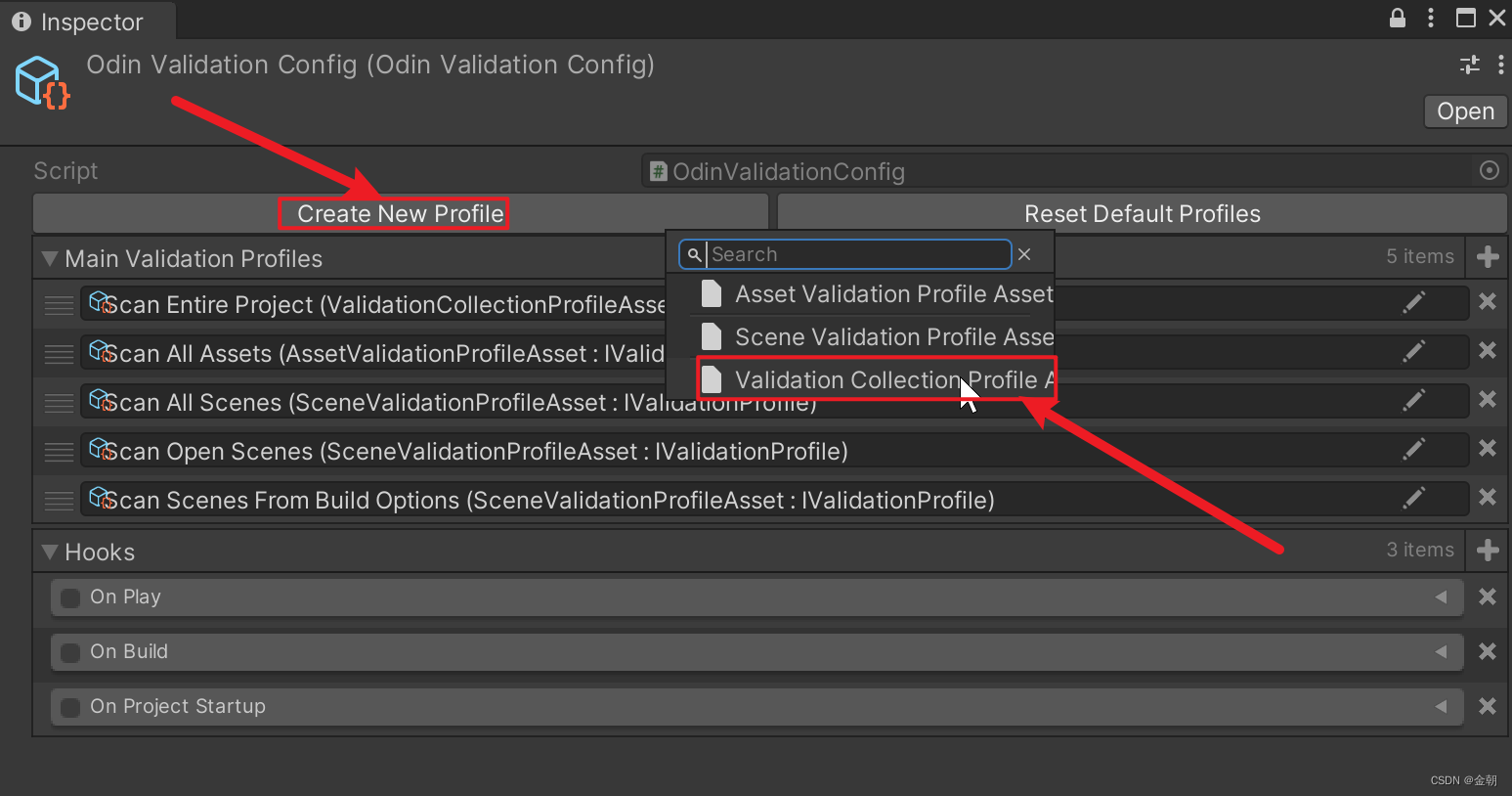Click the Odin Validation Config asset icon
Screen dimensions: 1512x796
point(43,82)
